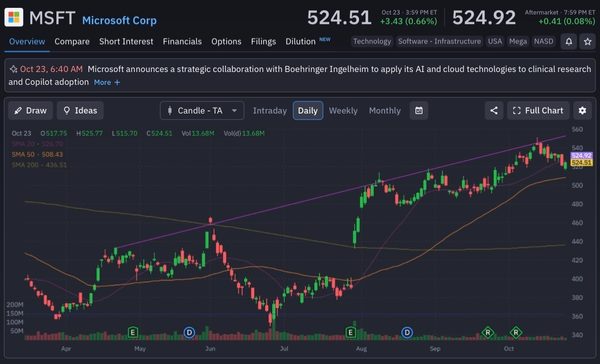This screenshot has height=364, width=600.
Task: Click the Software - Infrastructure tag
Action: [439, 41]
